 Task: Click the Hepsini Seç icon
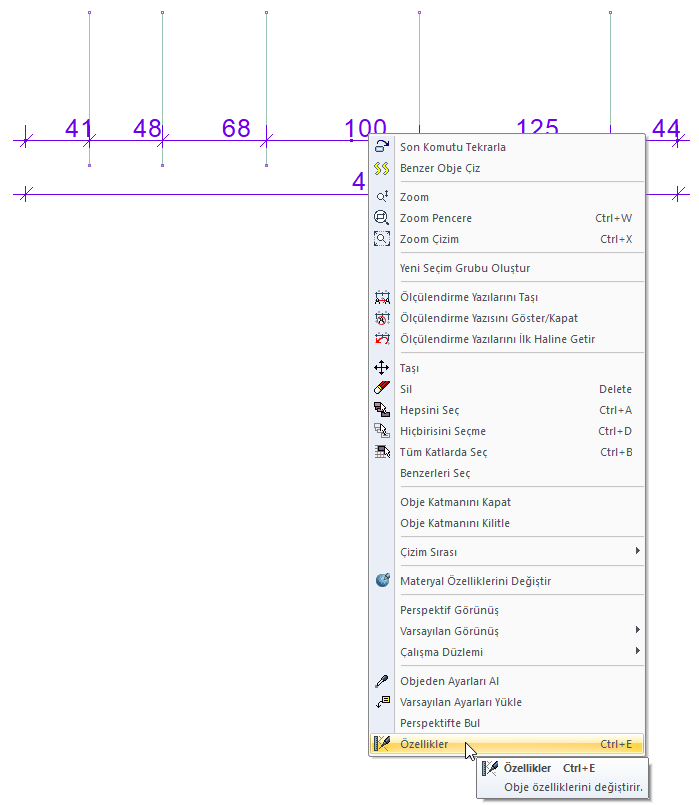(382, 410)
